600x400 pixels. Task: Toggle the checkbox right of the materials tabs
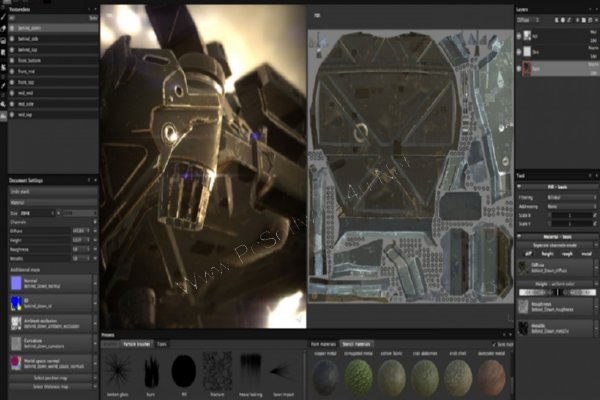coord(494,344)
